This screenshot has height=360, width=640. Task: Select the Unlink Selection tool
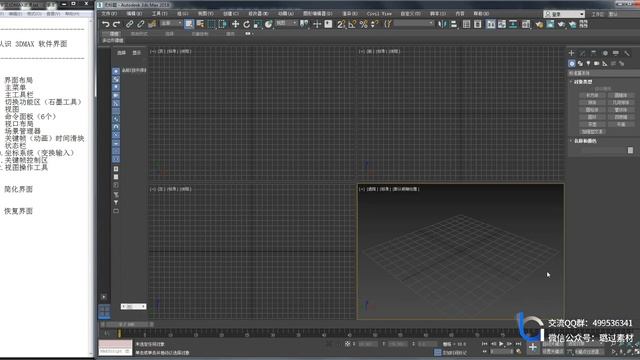(140, 24)
